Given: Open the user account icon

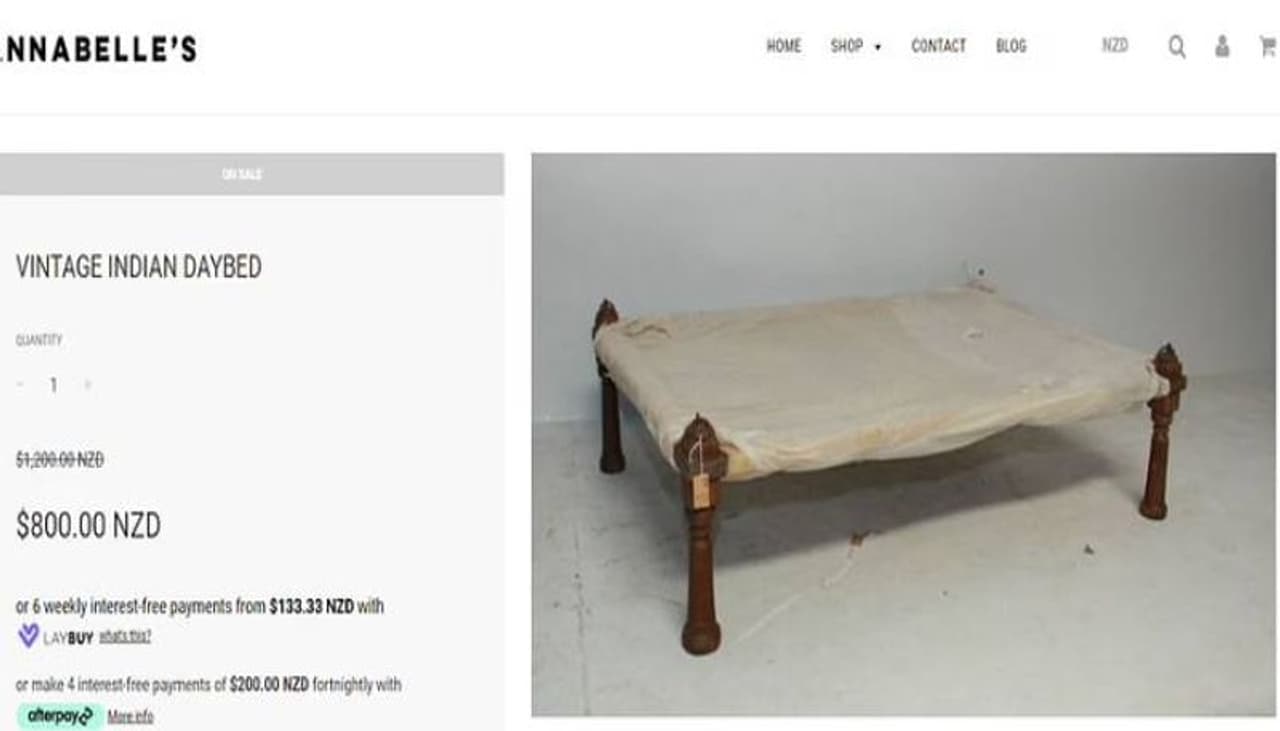Looking at the screenshot, I should tap(1222, 46).
